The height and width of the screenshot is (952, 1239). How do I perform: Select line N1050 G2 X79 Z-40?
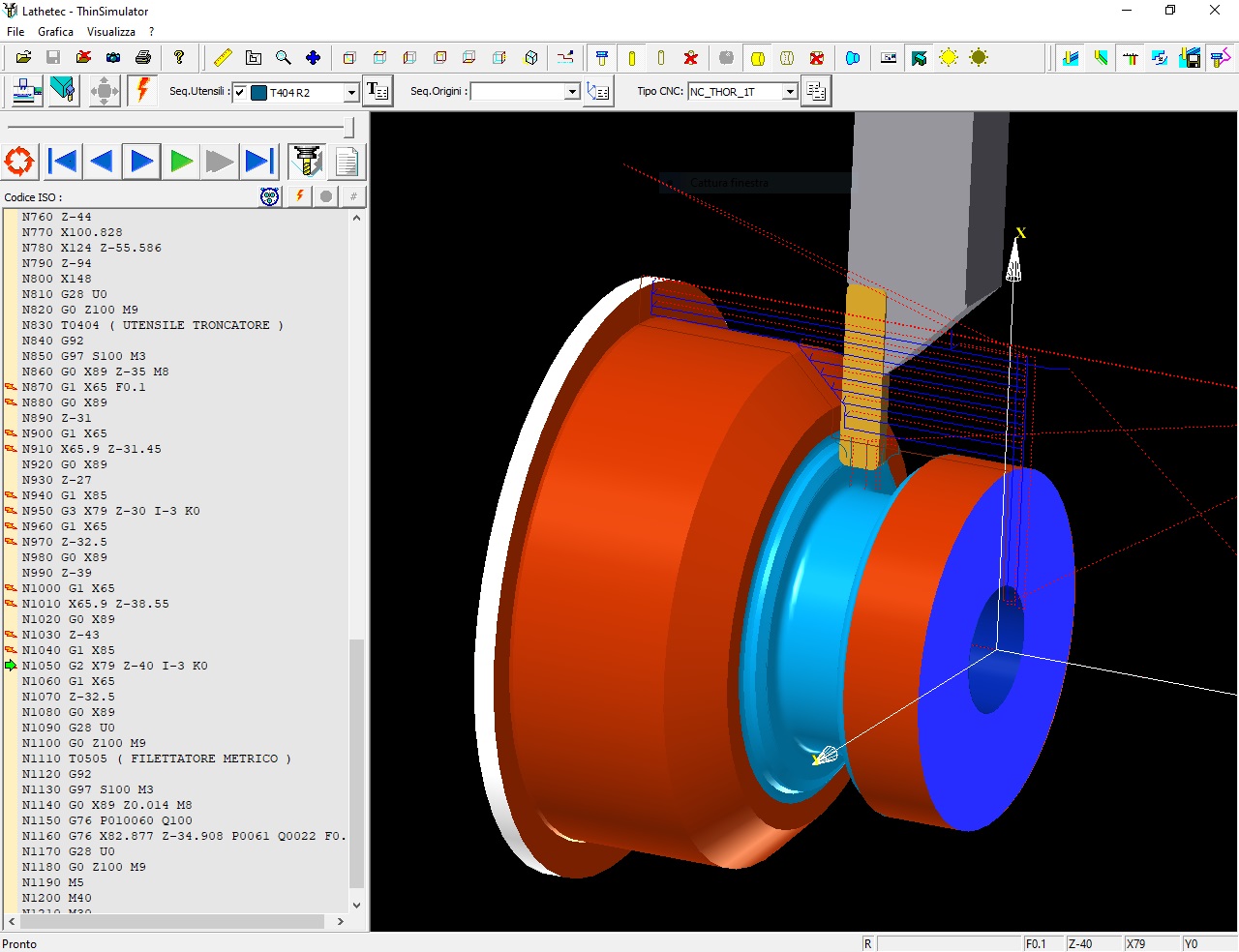point(115,666)
